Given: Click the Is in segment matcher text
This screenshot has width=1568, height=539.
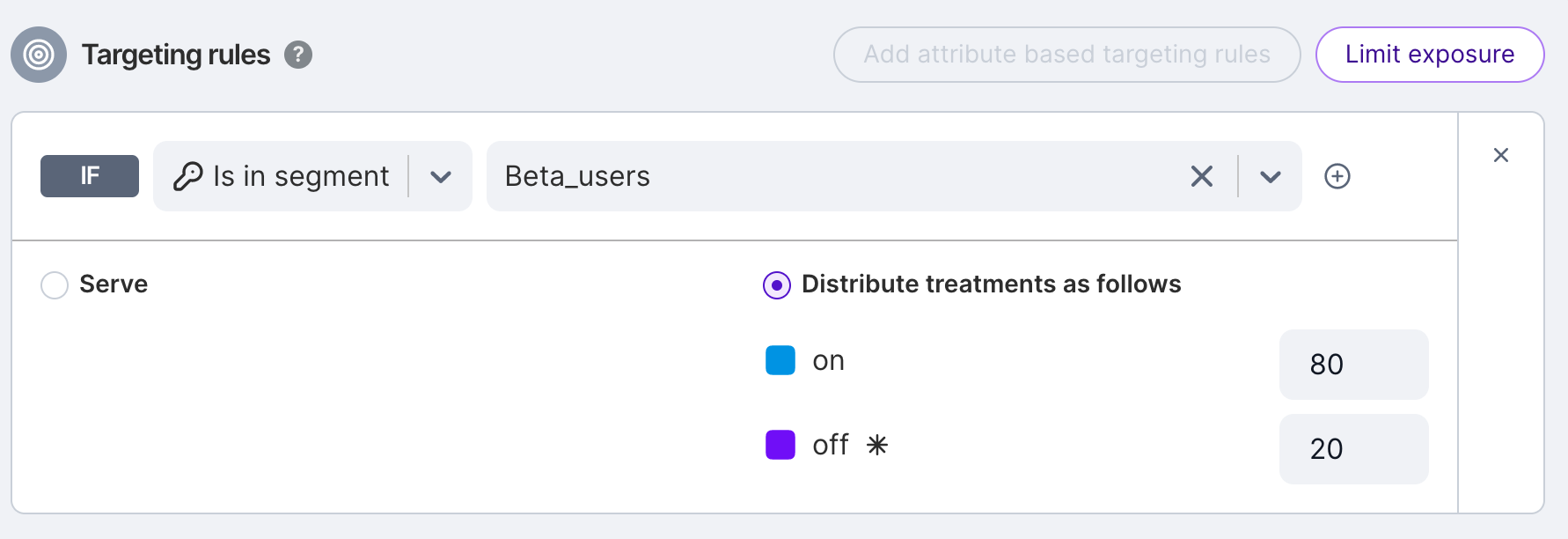Looking at the screenshot, I should tap(301, 176).
